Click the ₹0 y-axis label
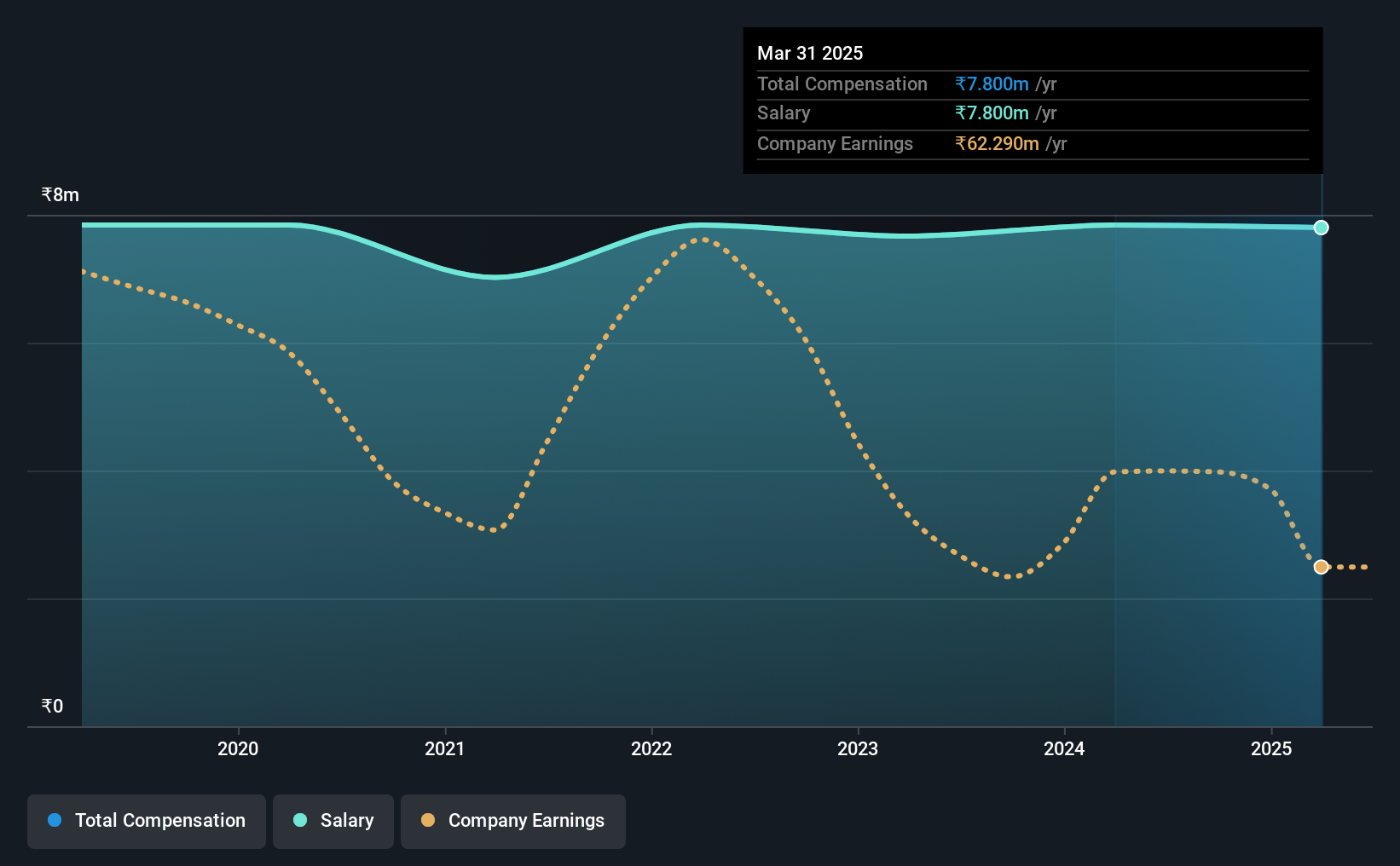 [52, 707]
